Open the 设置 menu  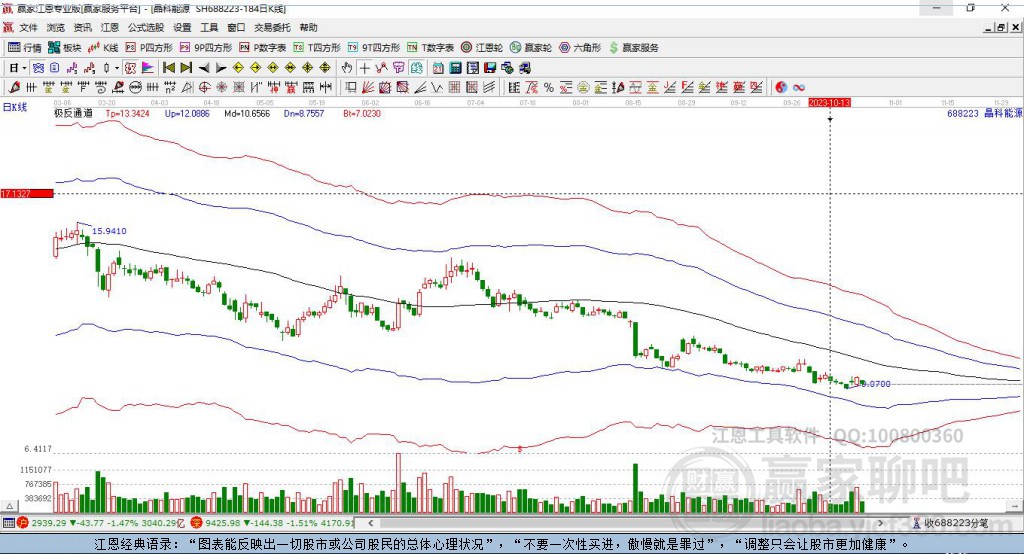182,27
